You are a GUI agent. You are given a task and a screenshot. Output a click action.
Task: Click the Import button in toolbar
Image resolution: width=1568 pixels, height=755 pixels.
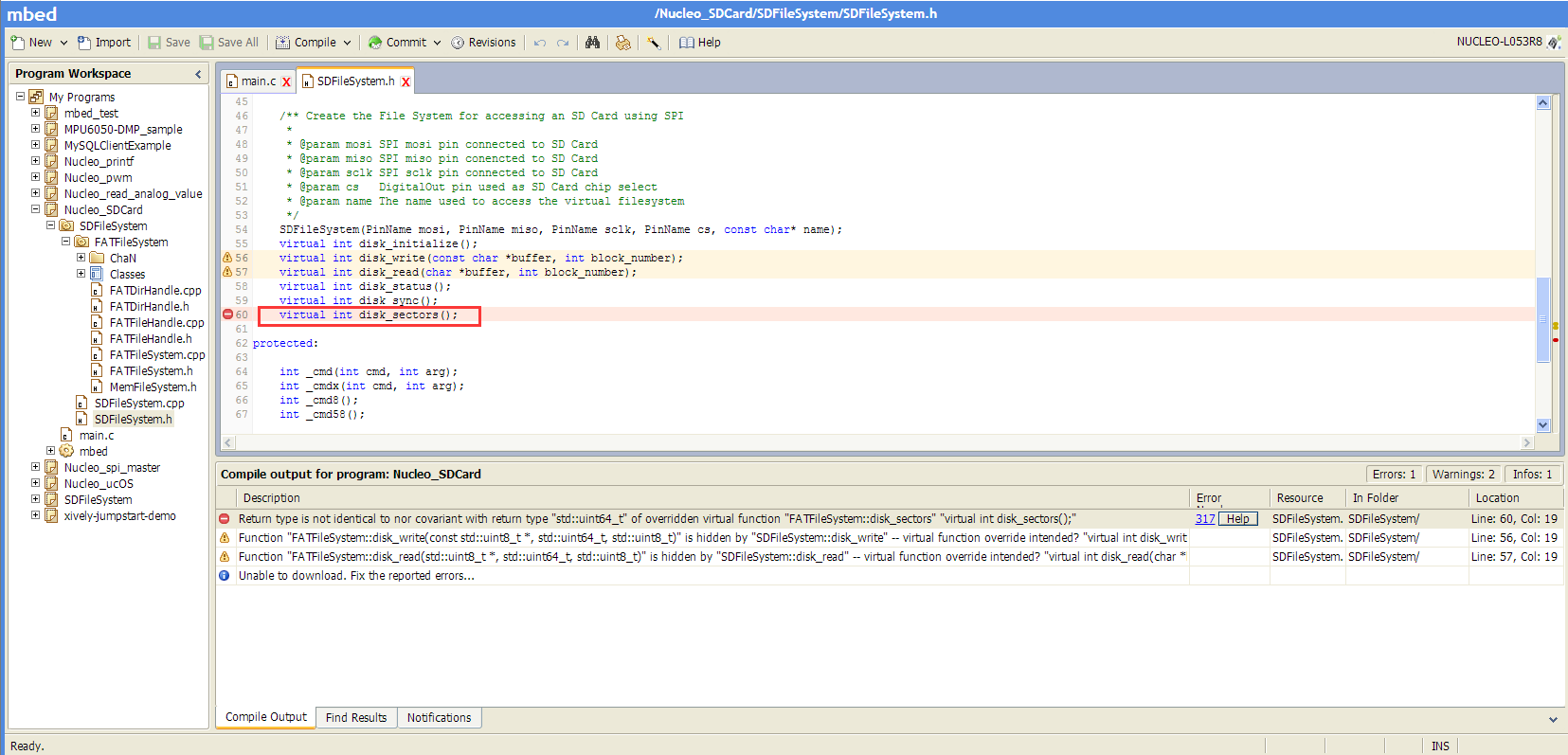[x=104, y=43]
